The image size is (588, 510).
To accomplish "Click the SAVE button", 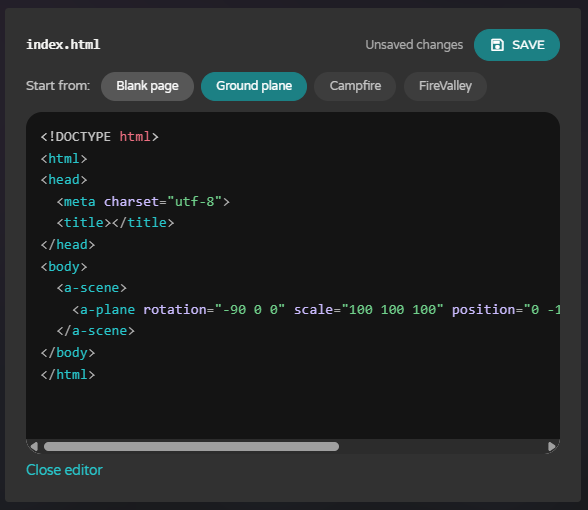I will coord(516,45).
